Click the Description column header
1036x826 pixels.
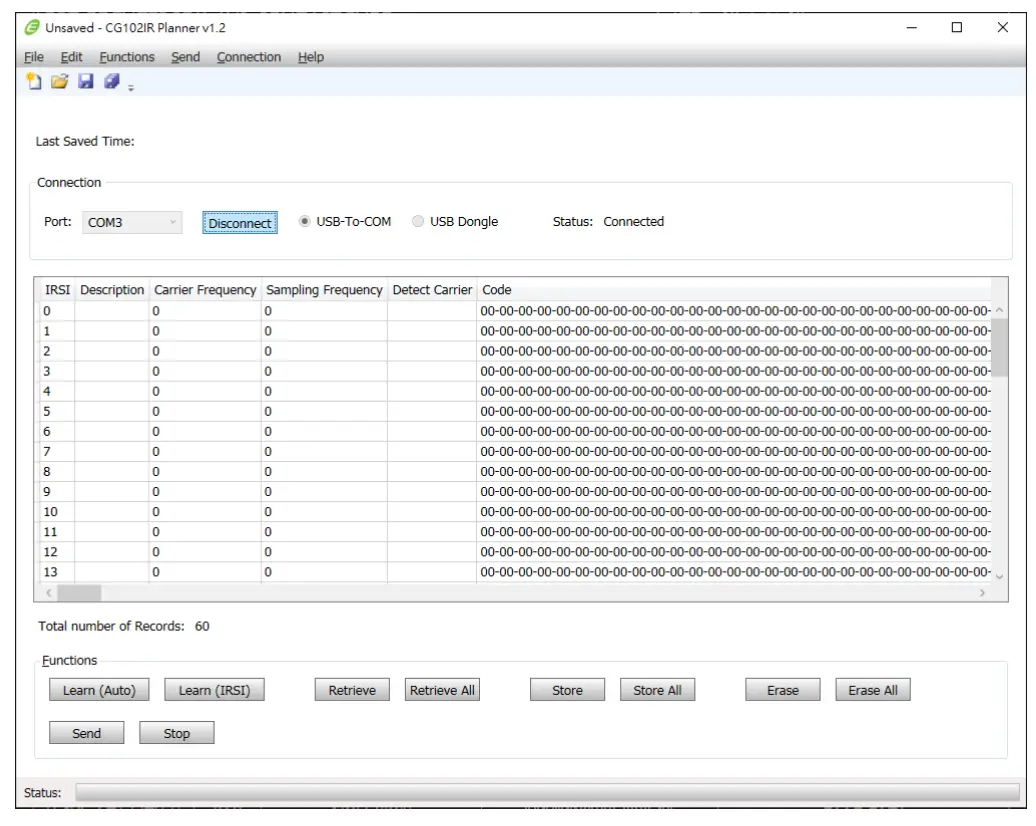click(112, 289)
